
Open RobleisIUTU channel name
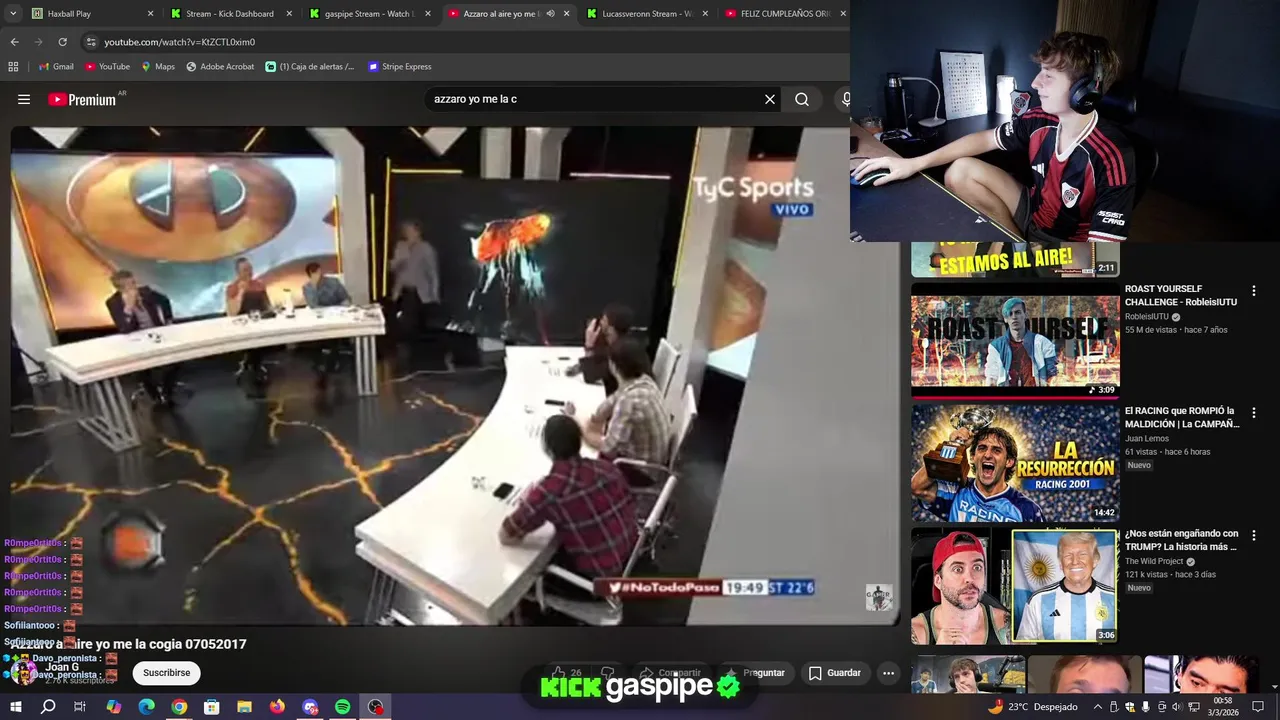(1147, 317)
